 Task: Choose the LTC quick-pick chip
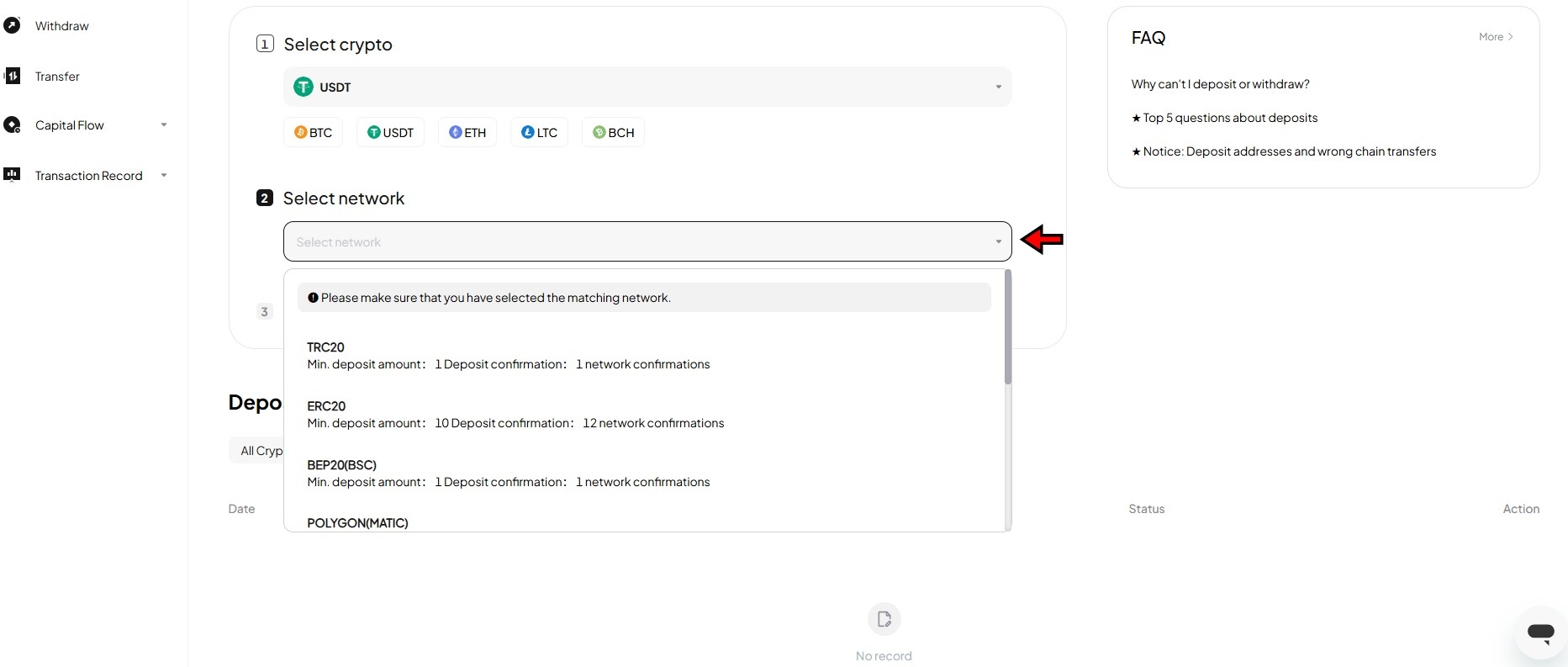(x=539, y=132)
